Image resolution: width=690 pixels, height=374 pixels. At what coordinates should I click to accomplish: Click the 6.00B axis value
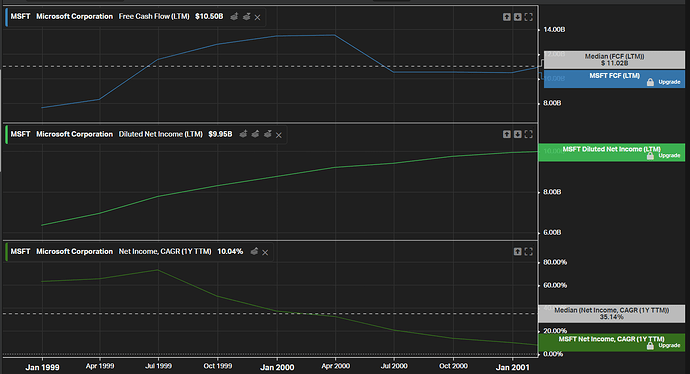tap(552, 232)
